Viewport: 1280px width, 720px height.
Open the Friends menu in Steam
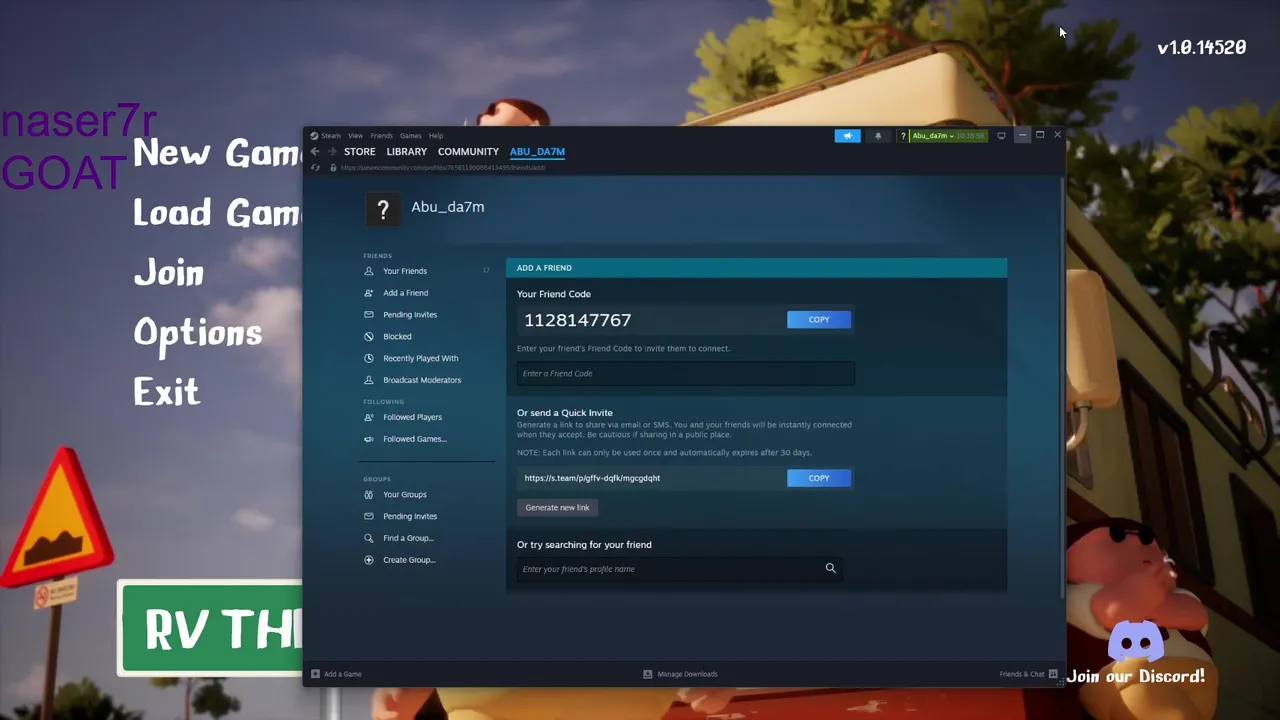tap(381, 136)
